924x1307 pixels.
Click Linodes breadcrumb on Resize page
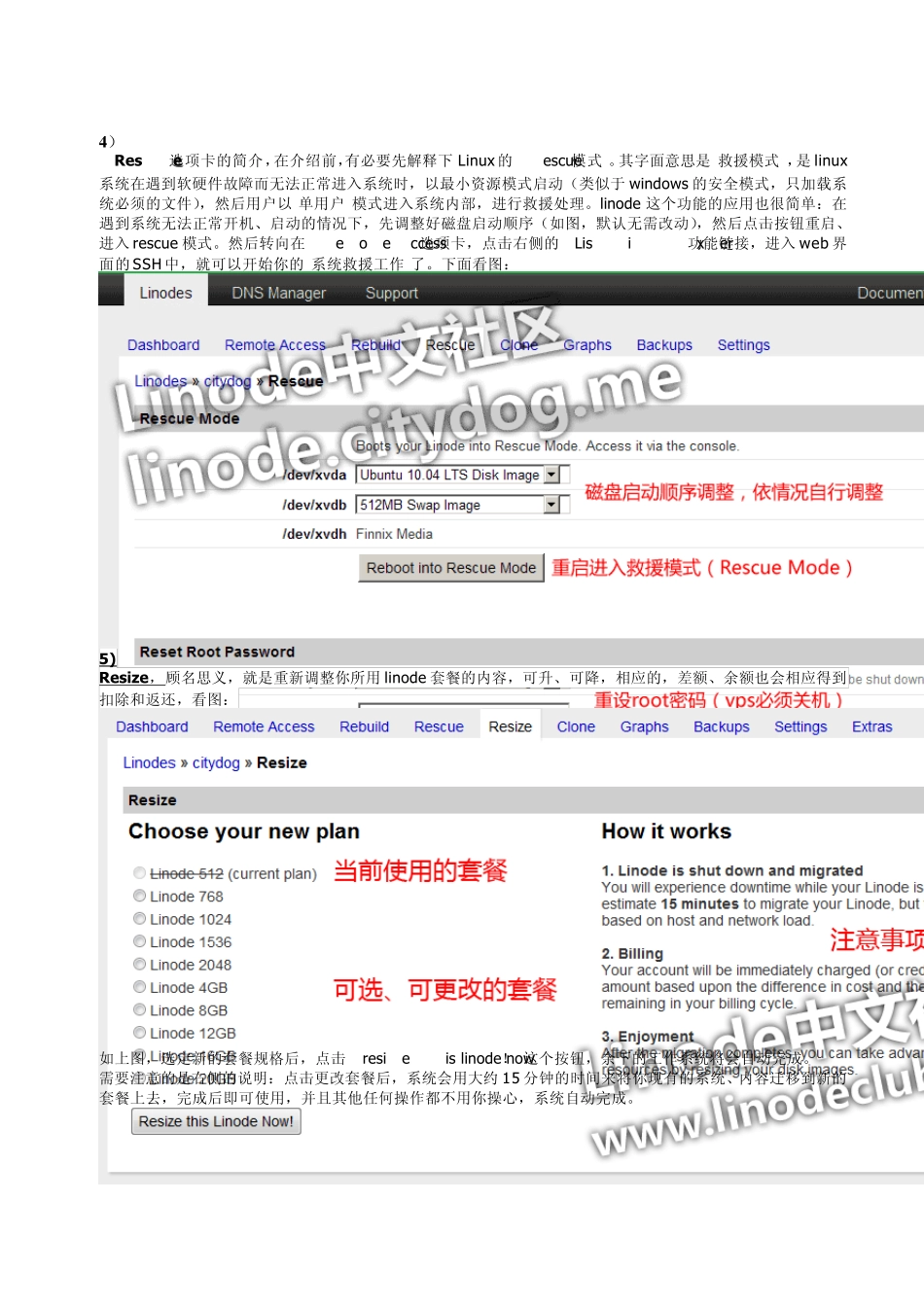coord(150,763)
